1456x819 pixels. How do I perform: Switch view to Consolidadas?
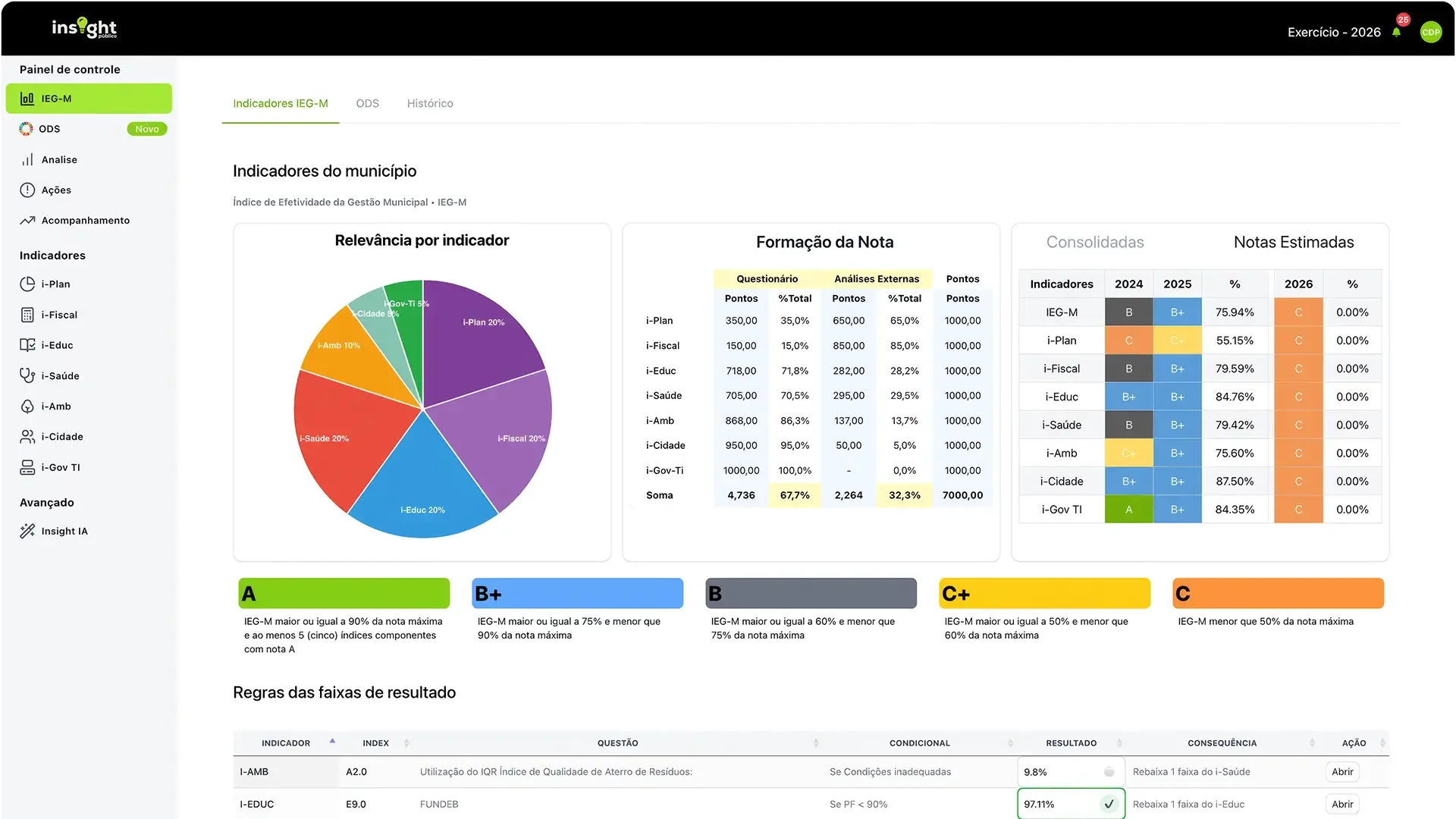(1095, 242)
